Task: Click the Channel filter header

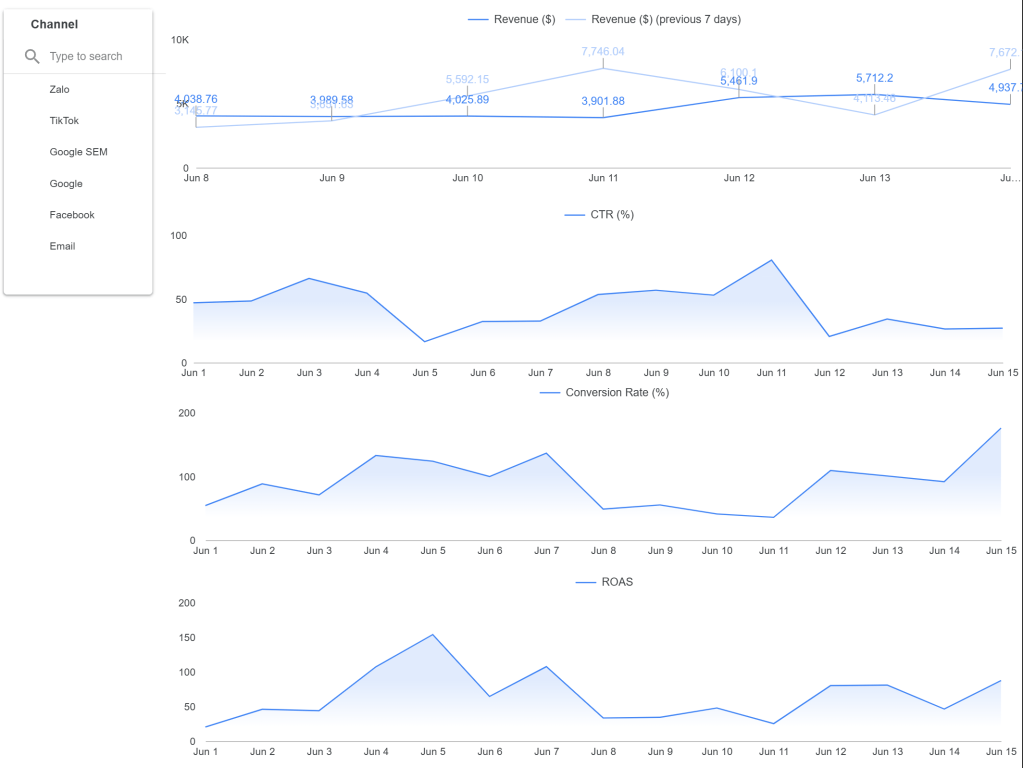Action: coord(54,24)
